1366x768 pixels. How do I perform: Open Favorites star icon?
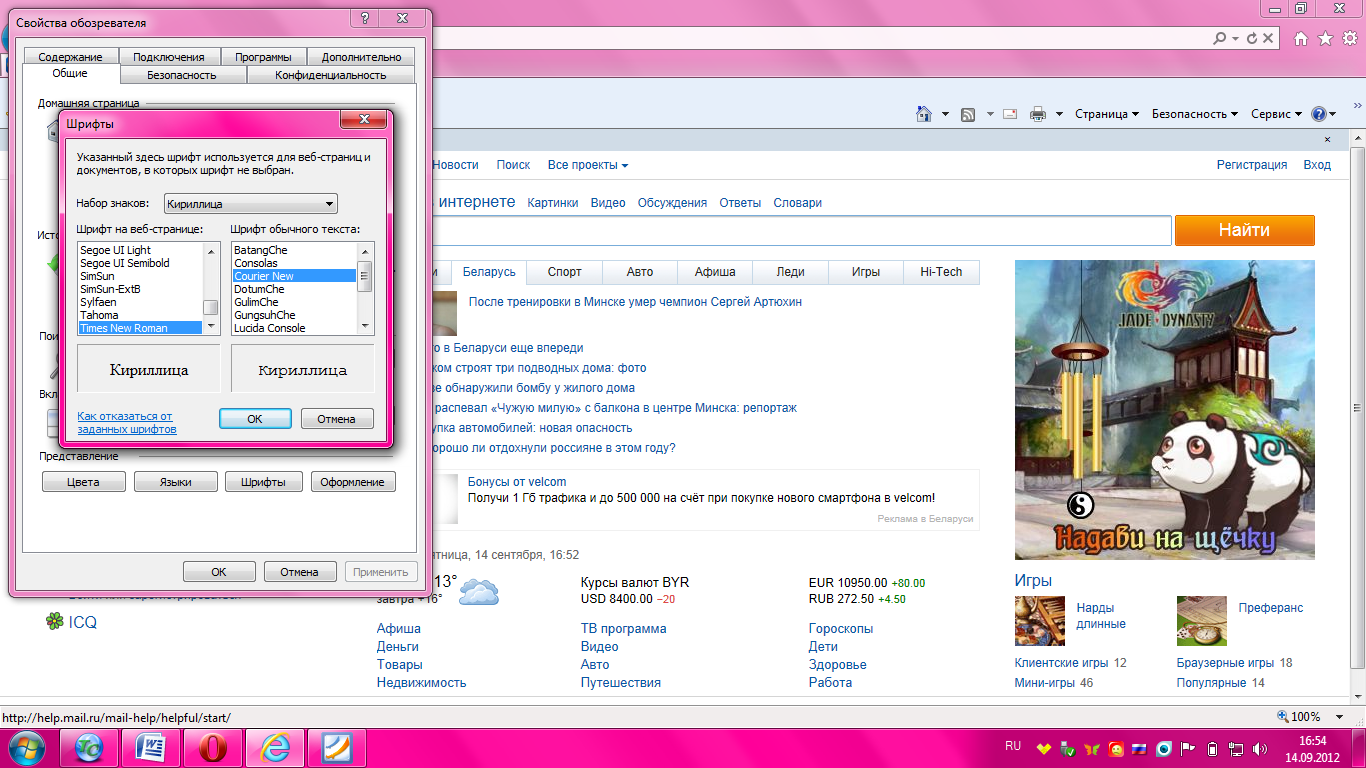click(1325, 38)
